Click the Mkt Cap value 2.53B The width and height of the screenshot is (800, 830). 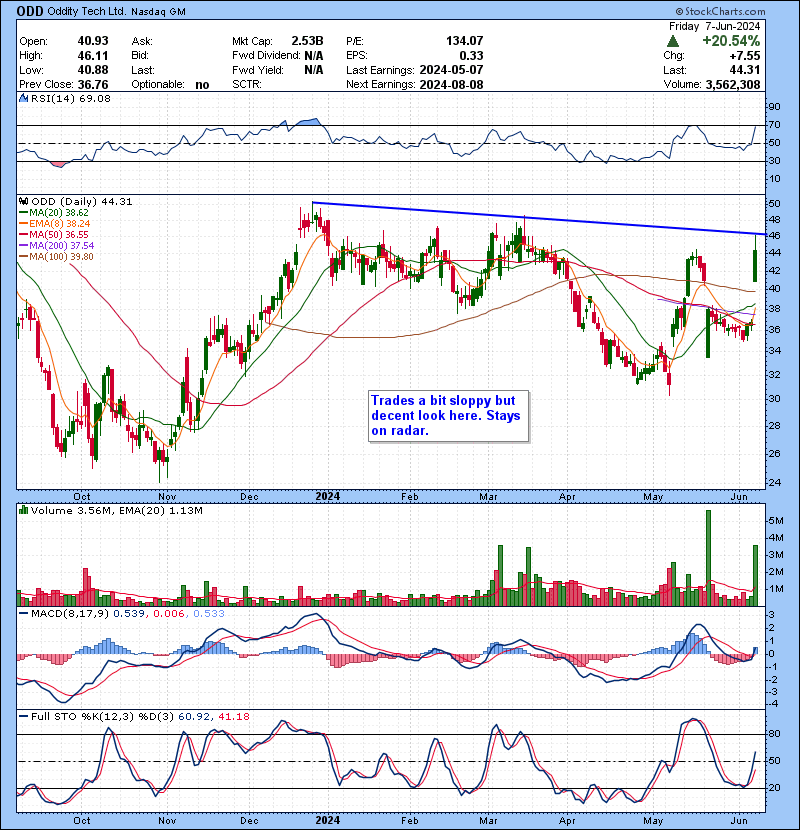(x=307, y=41)
